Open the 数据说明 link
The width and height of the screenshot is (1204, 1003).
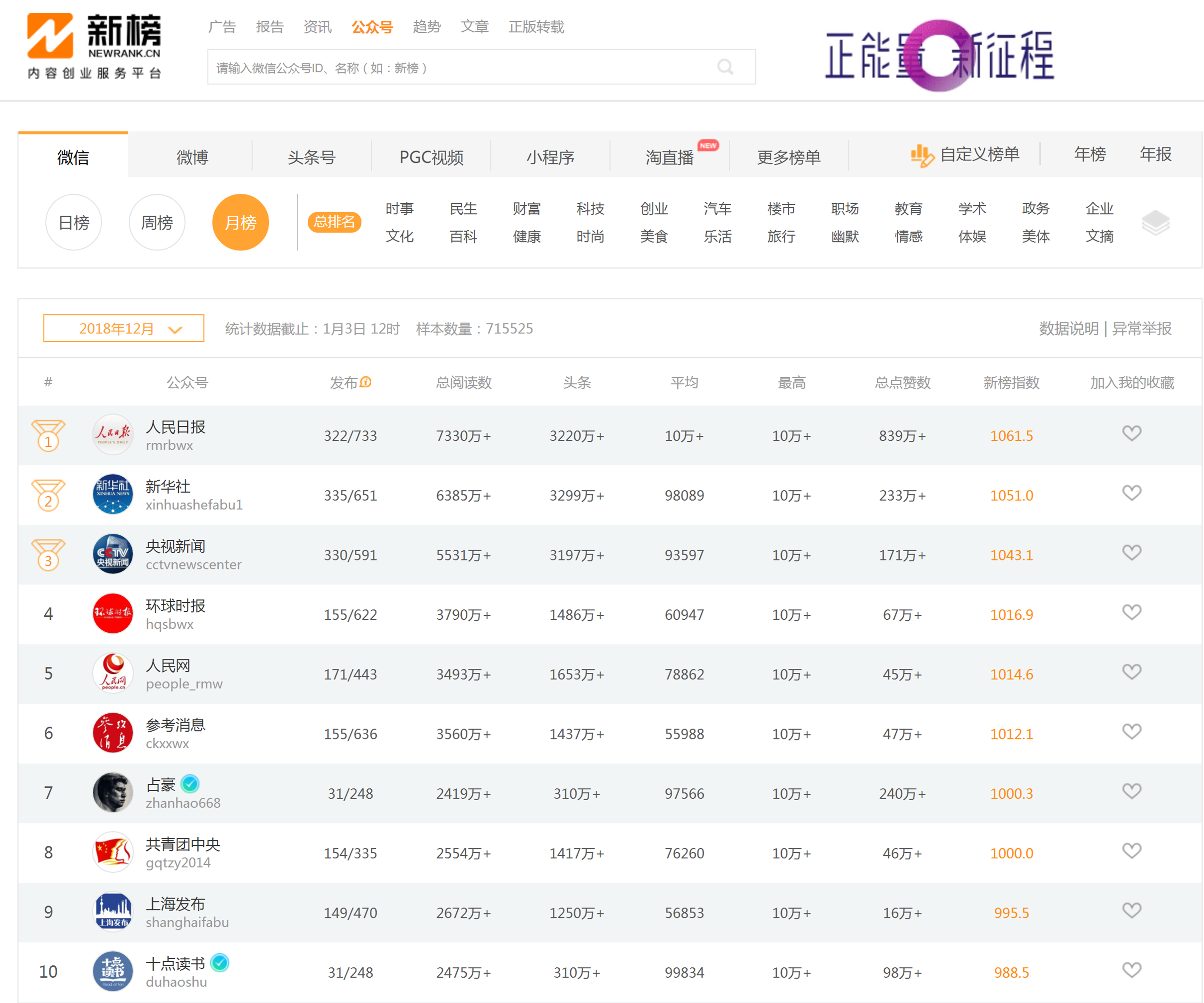tap(1069, 329)
